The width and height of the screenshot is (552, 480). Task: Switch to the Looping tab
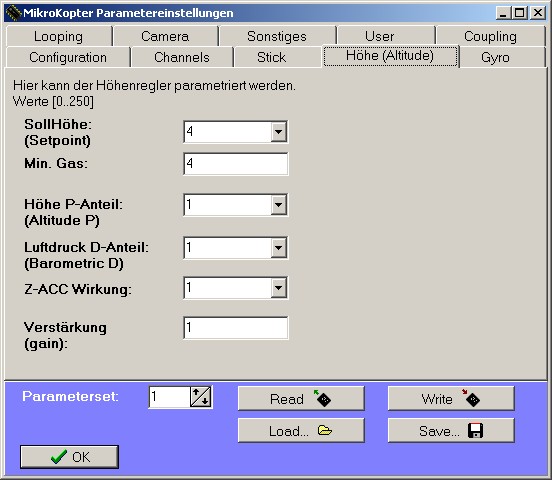click(x=58, y=36)
